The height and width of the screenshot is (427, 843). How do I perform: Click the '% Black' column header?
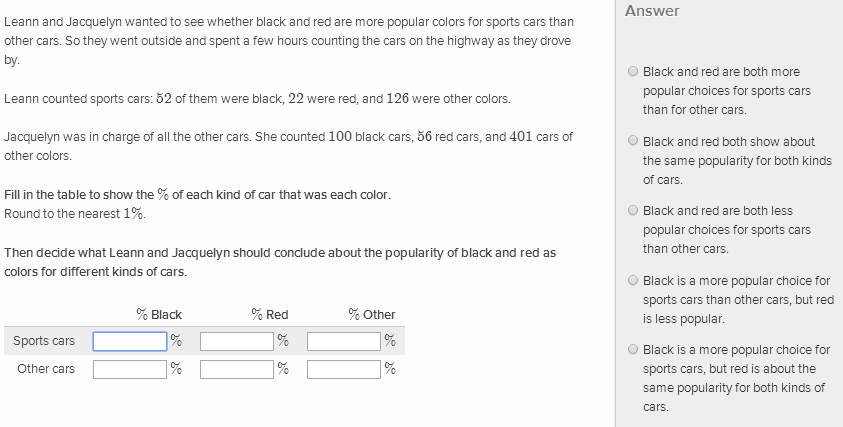(x=159, y=314)
